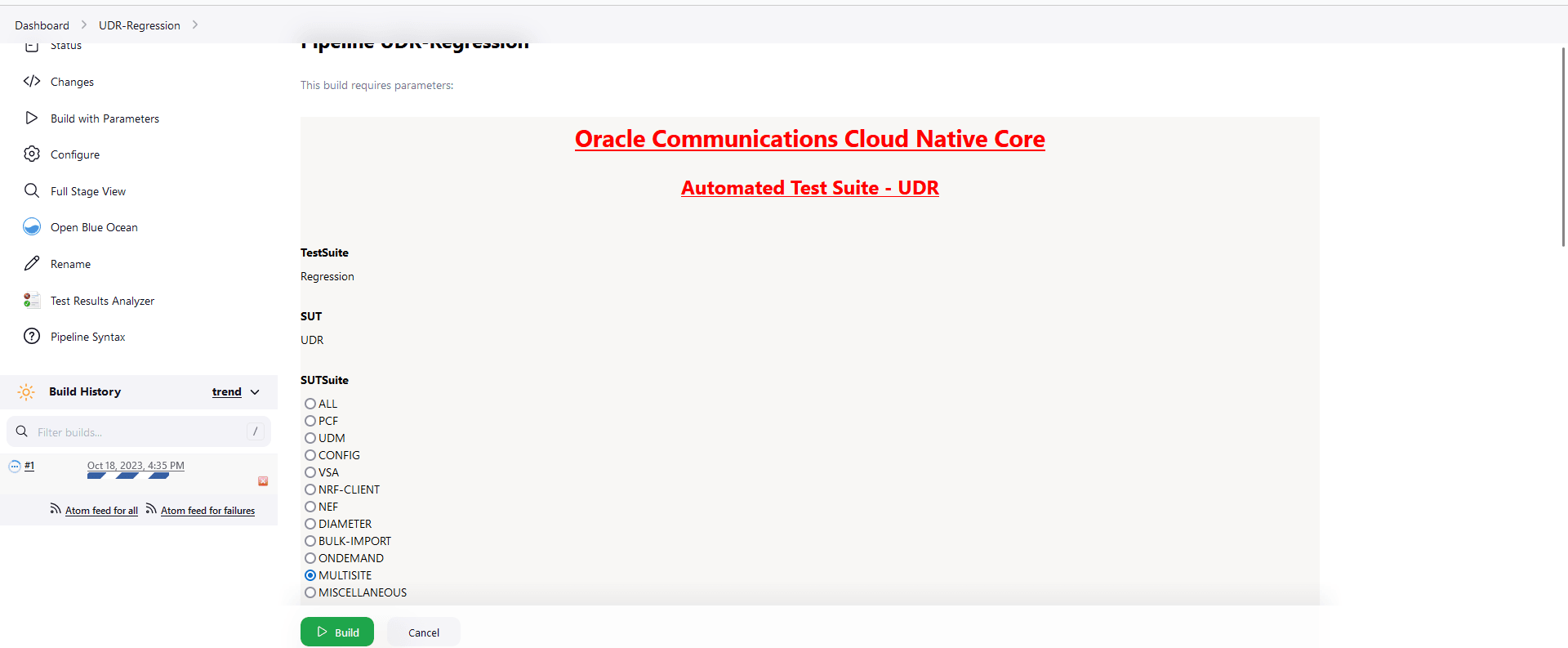Open Test Results Analyzer sidebar item
1568x648 pixels.
coord(102,301)
